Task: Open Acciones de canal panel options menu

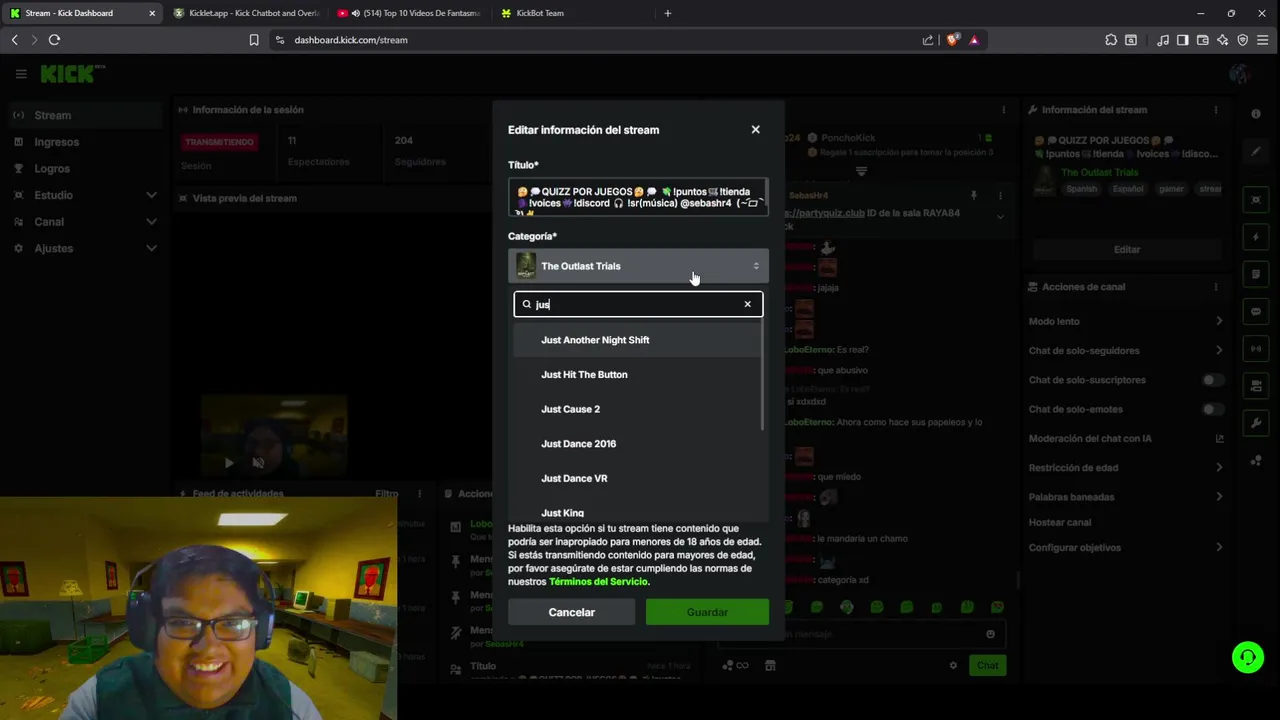Action: [x=1216, y=287]
